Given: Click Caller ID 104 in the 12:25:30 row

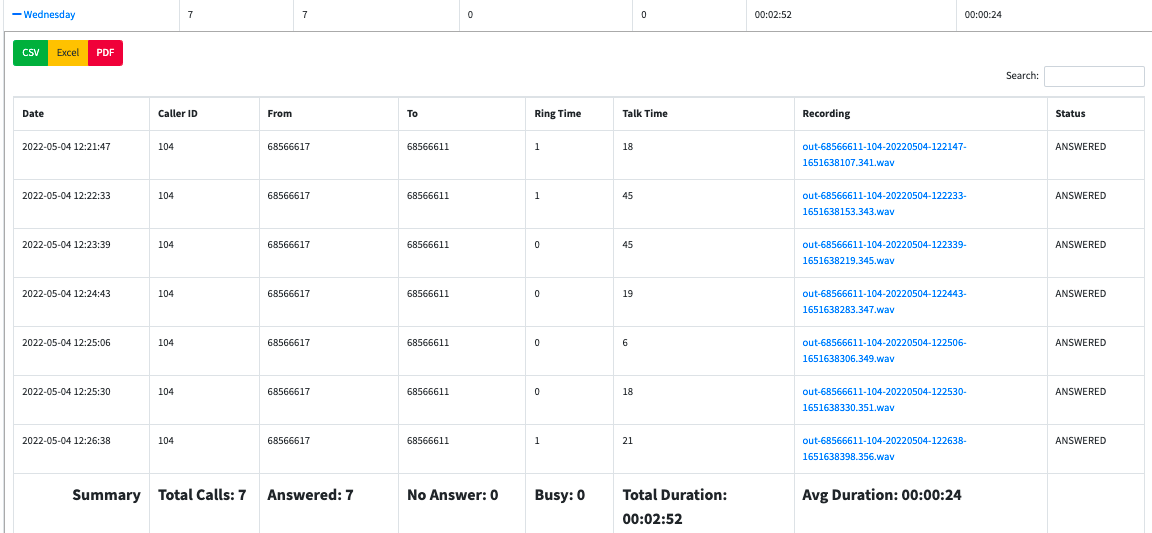Looking at the screenshot, I should [165, 392].
